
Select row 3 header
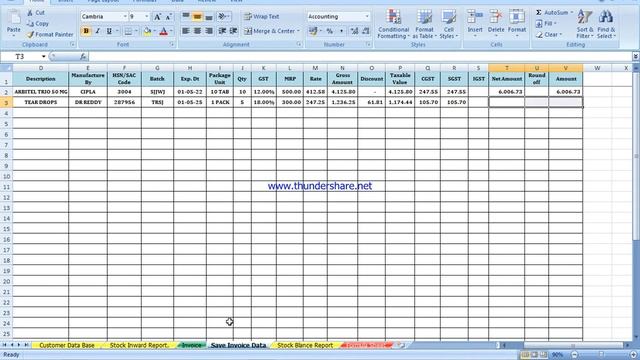tap(6, 102)
